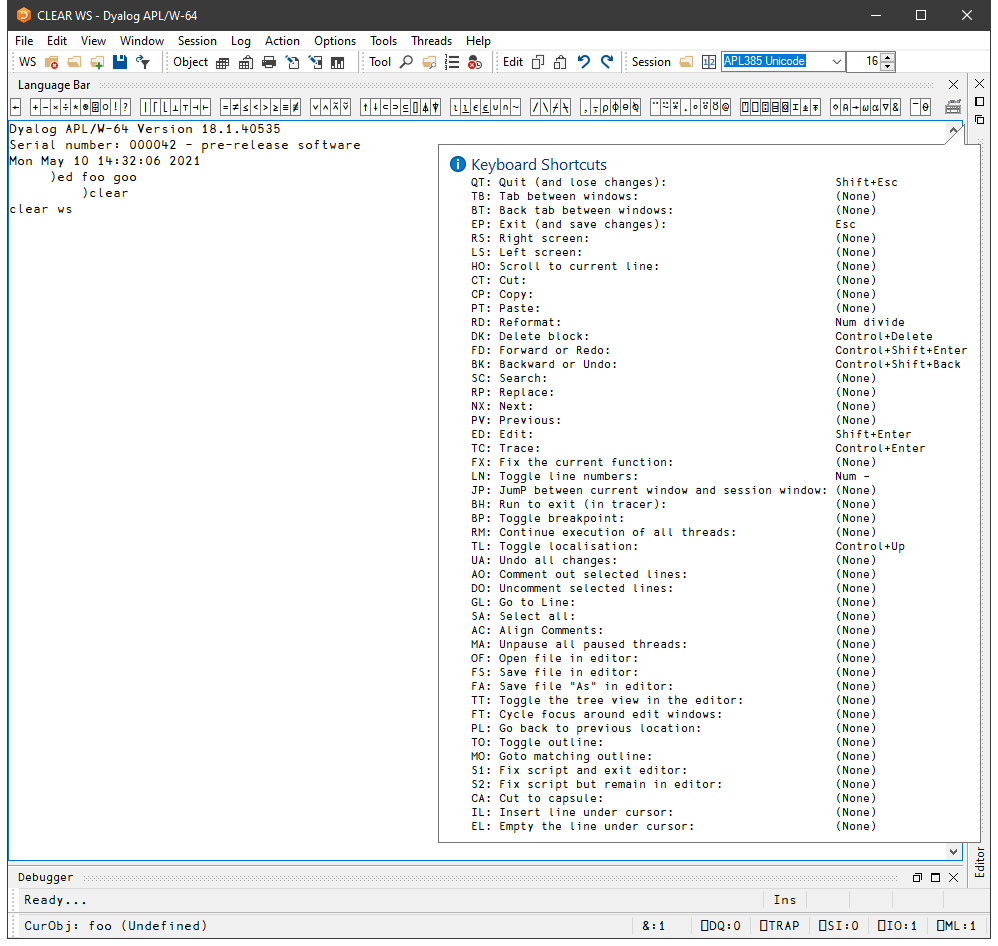
Task: Increase font size with up stepper arrow
Action: coord(887,57)
